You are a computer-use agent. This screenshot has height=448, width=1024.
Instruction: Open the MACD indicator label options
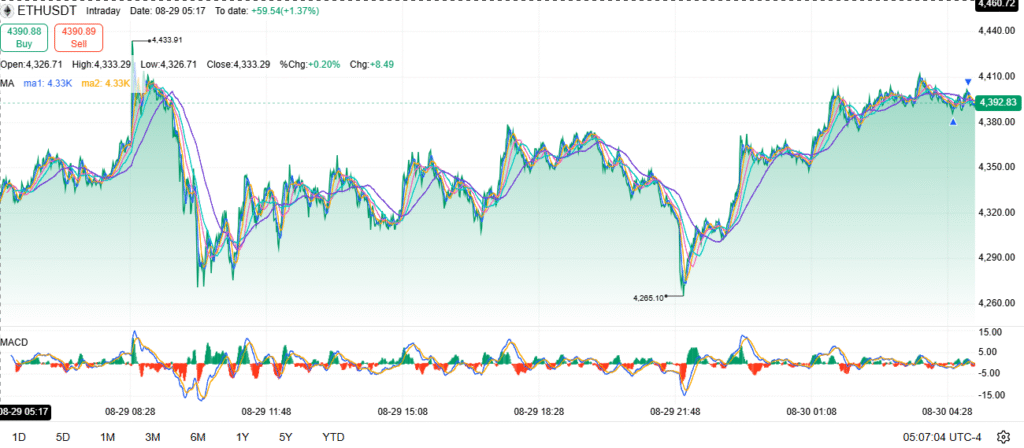(x=15, y=342)
